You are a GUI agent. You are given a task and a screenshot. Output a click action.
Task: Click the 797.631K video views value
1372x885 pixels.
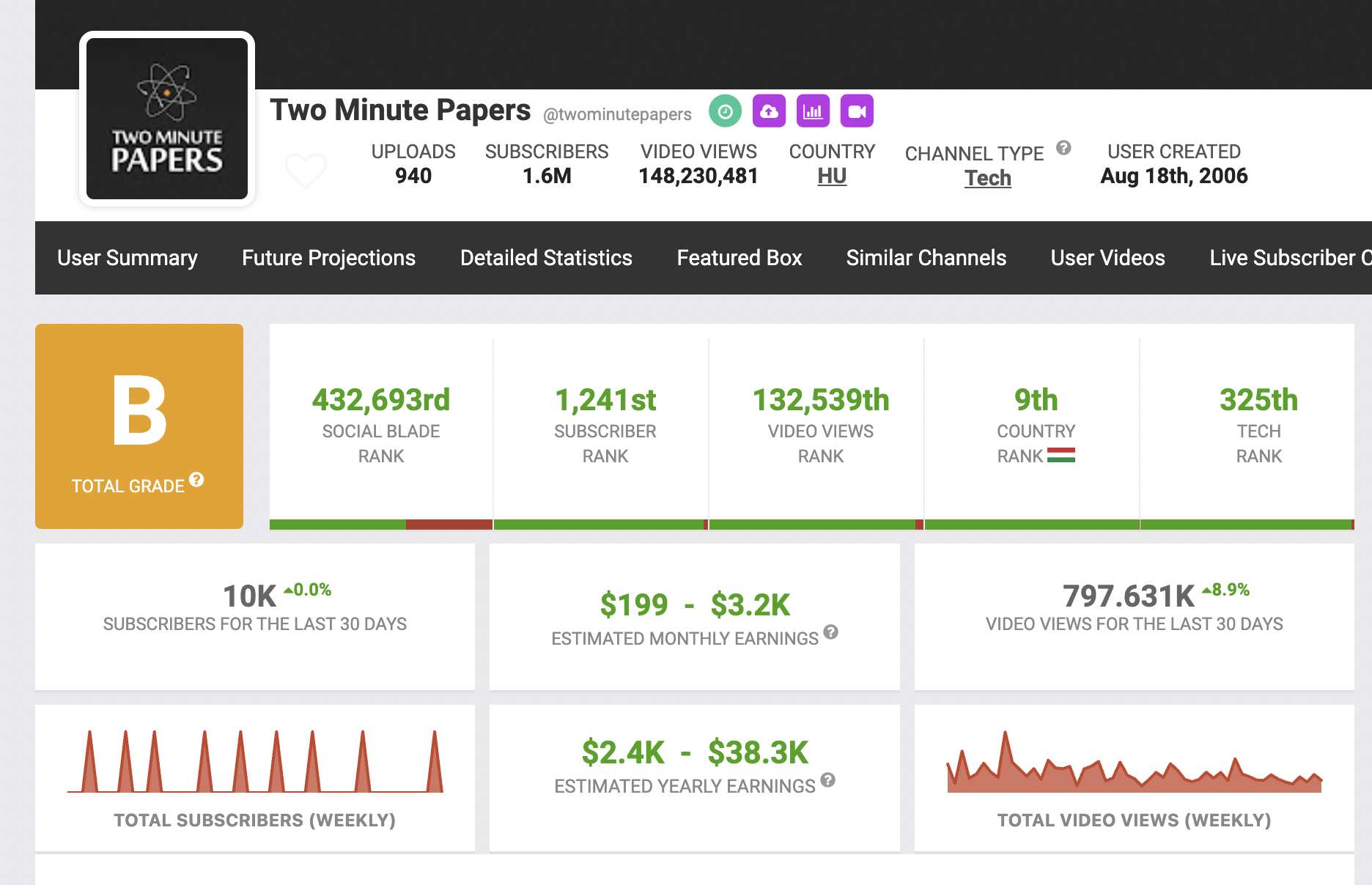1129,596
